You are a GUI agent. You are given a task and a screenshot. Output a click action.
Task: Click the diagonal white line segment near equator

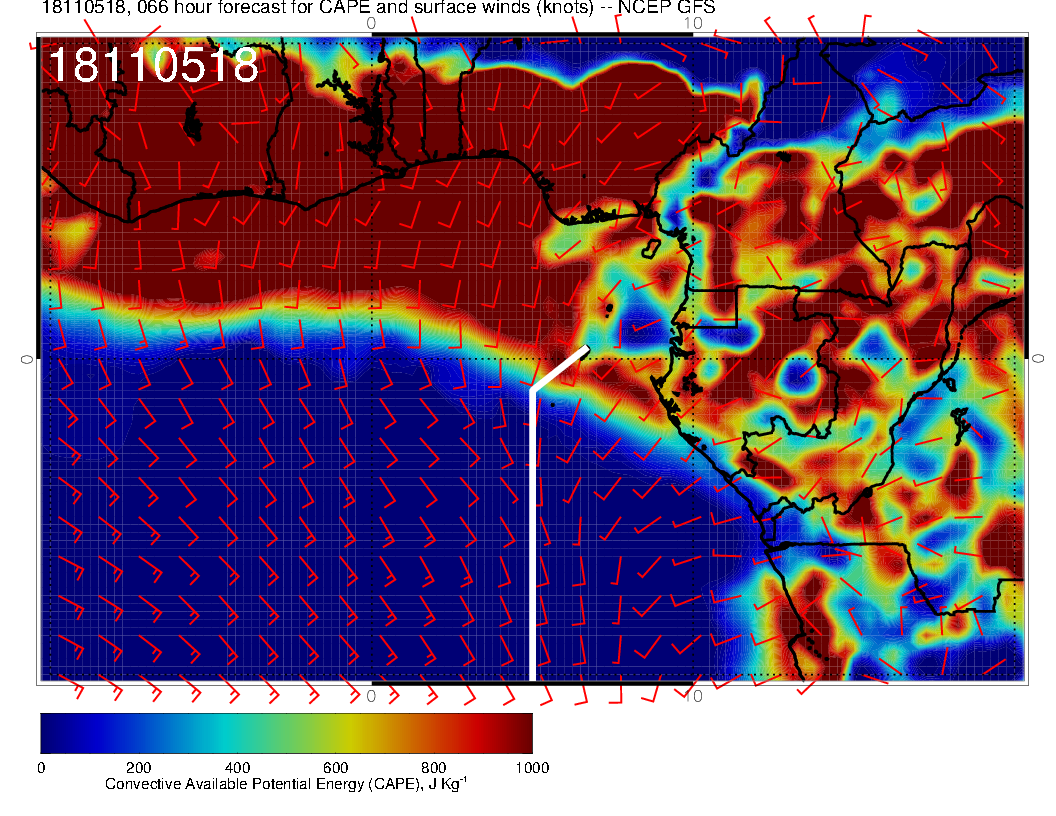coord(559,369)
